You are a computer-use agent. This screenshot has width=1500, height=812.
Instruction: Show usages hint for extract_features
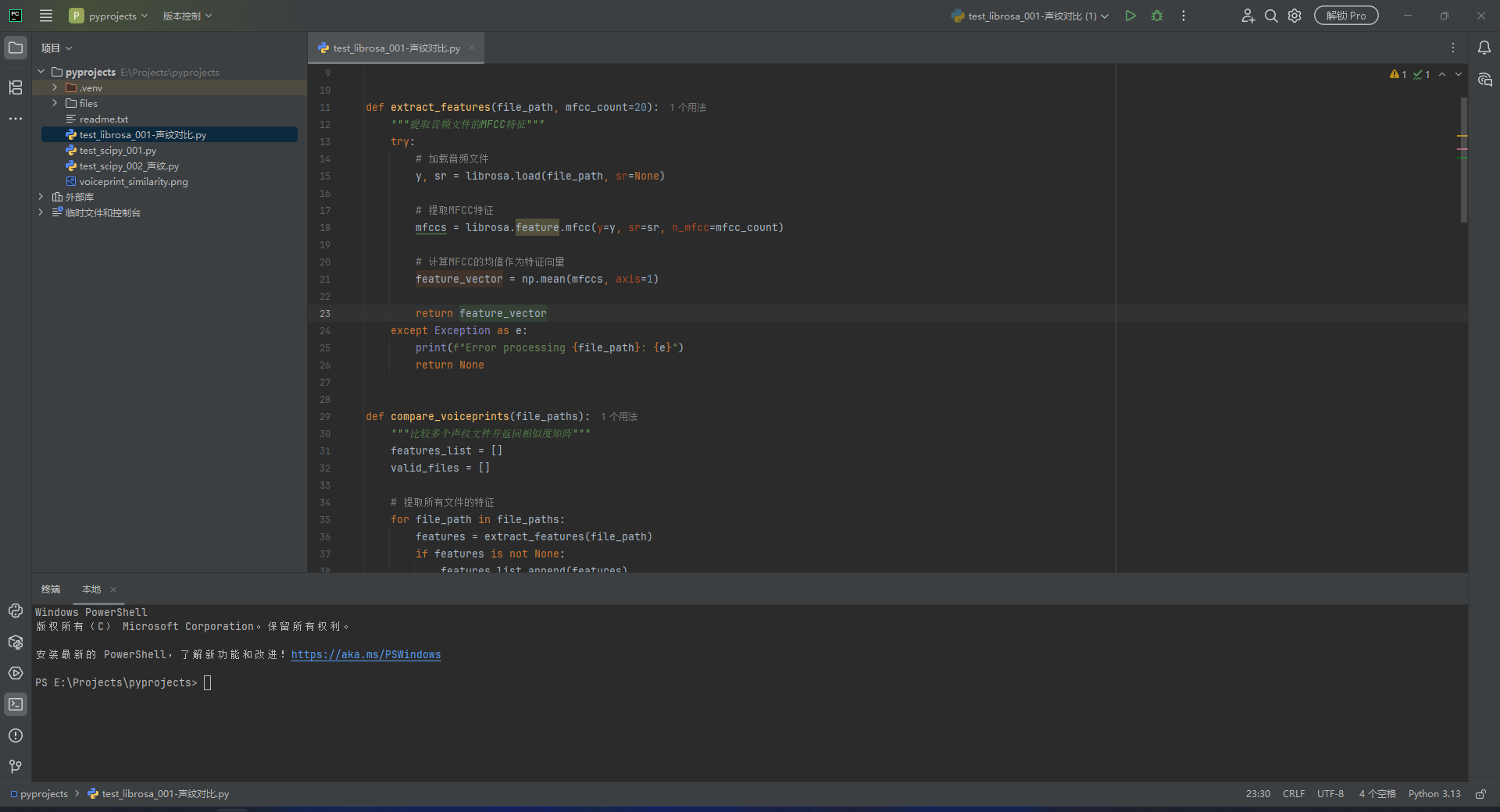tap(687, 108)
